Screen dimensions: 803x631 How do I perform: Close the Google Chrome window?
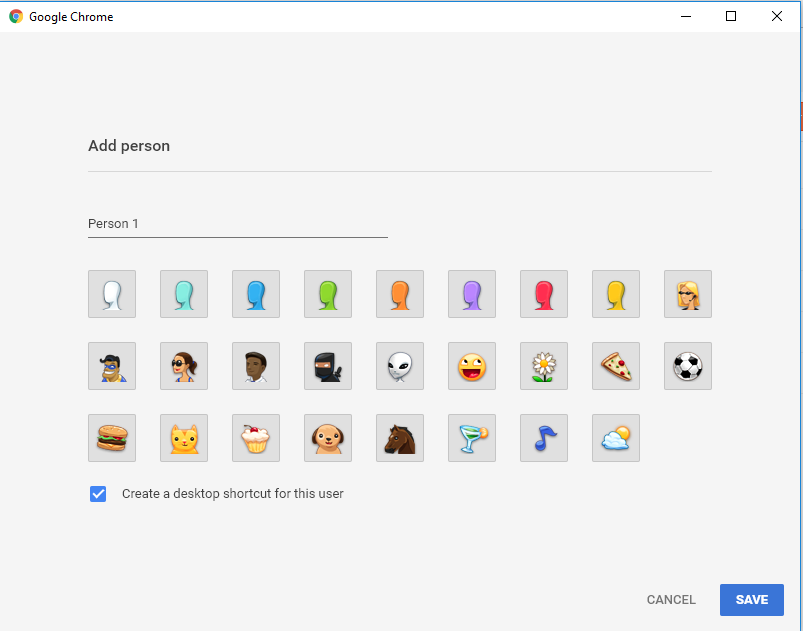777,16
